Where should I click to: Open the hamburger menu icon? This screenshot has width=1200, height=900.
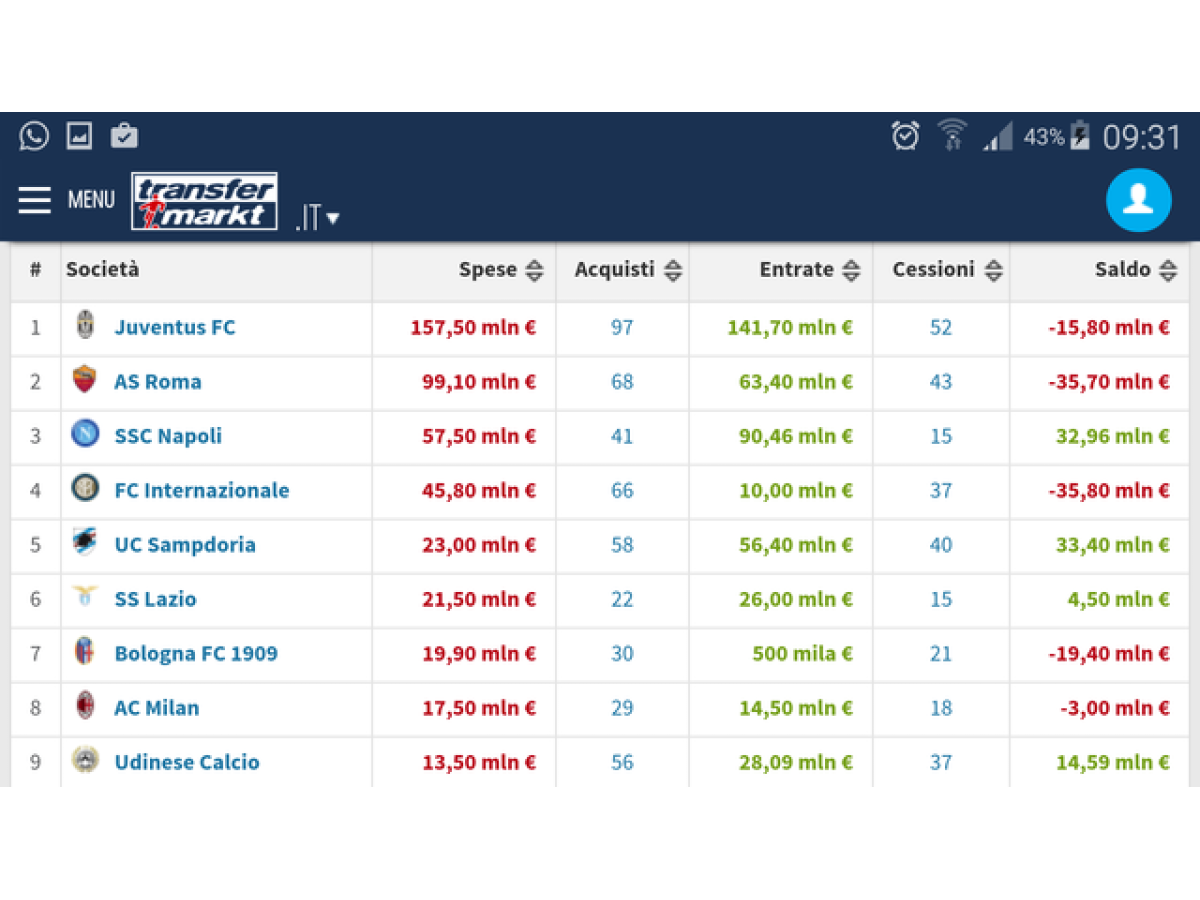(35, 200)
